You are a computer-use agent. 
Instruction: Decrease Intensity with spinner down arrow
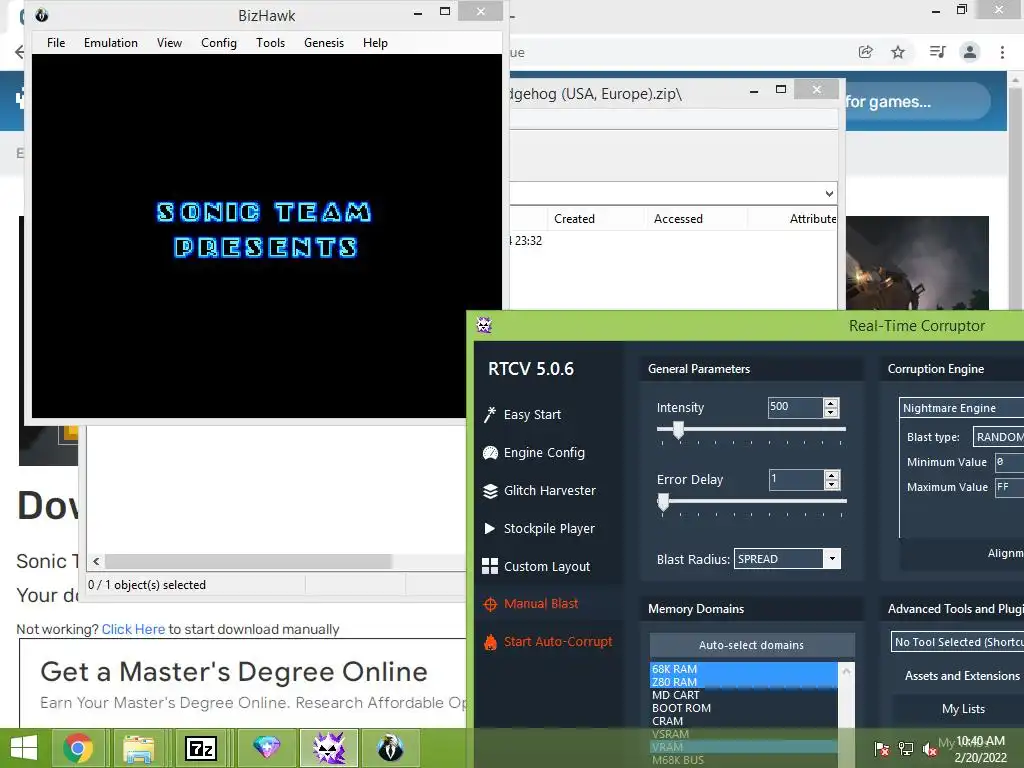(x=831, y=413)
